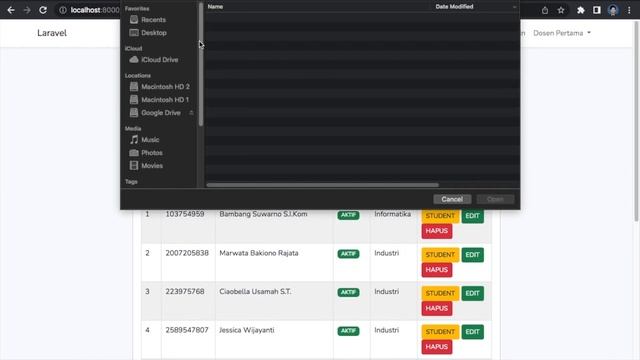The width and height of the screenshot is (640, 360).
Task: Open the Extensions puzzle icon
Action: pyautogui.click(x=580, y=10)
